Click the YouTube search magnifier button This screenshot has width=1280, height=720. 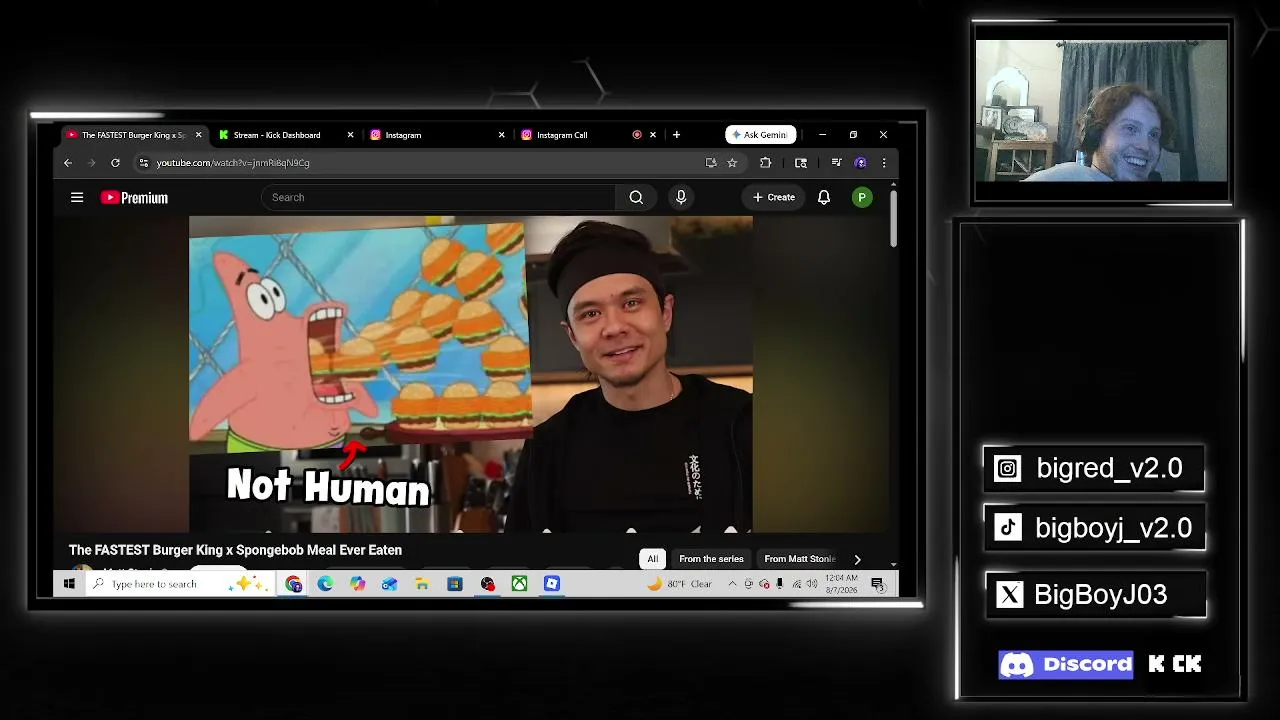pos(636,197)
